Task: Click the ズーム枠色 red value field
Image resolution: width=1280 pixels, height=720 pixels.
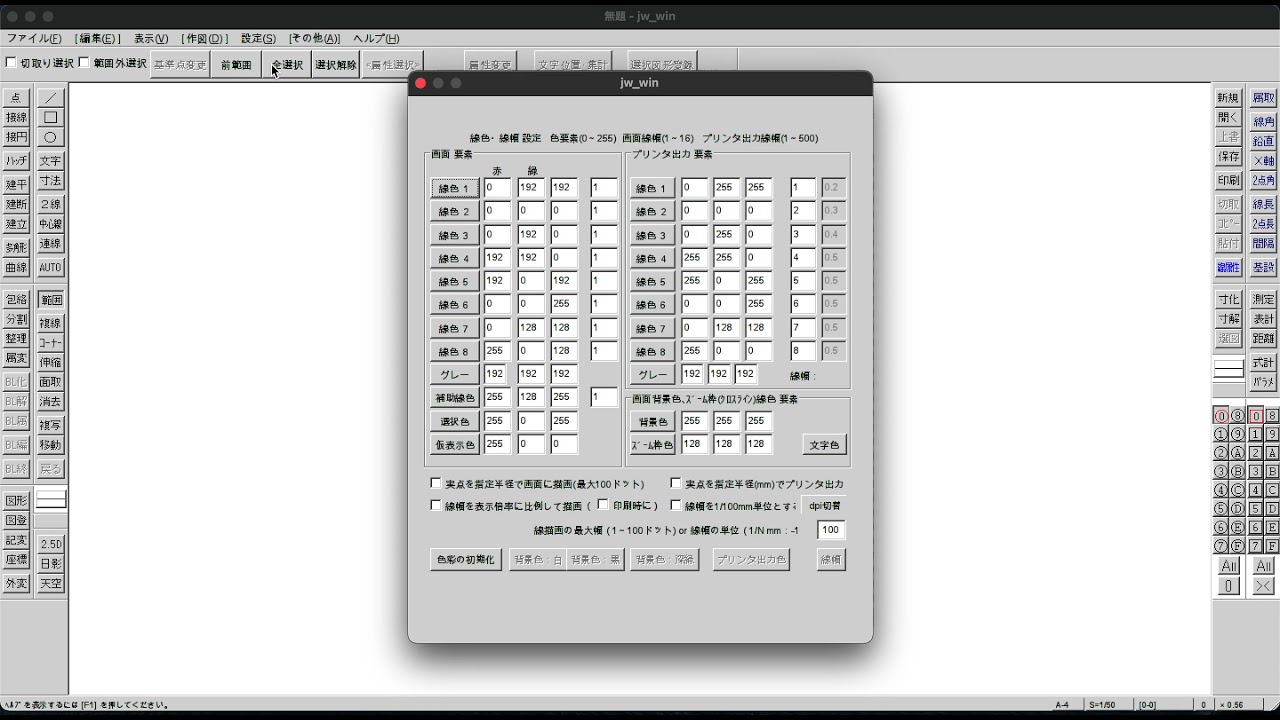Action: (x=695, y=444)
